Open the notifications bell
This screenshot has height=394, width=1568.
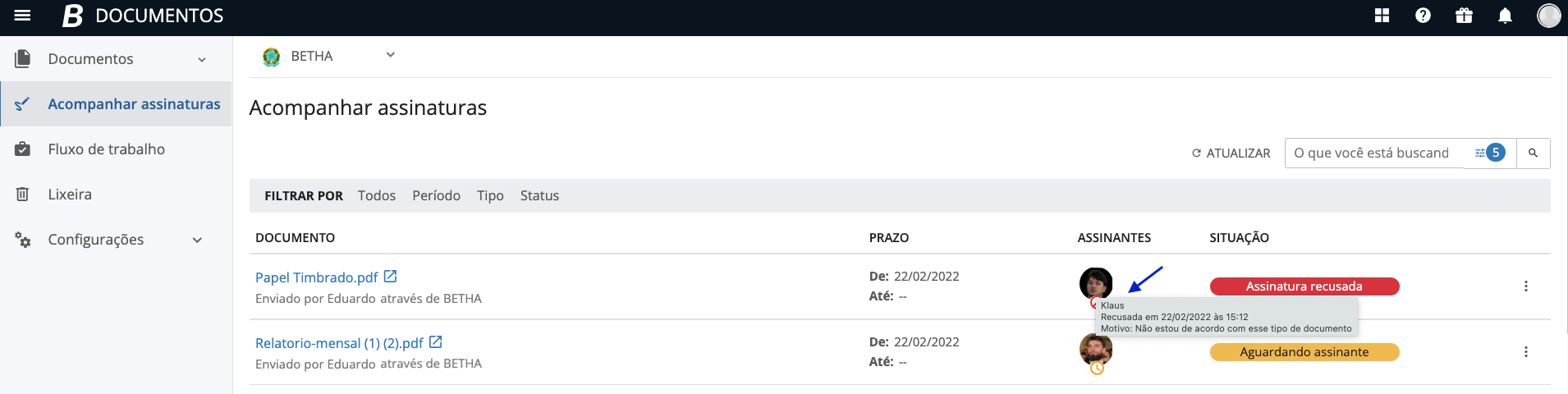click(x=1505, y=16)
